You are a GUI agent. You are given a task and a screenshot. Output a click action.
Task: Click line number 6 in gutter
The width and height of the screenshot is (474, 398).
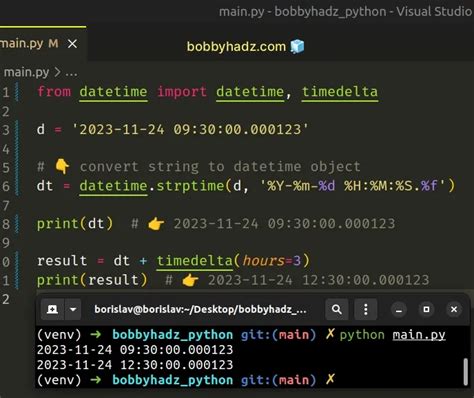[6, 186]
